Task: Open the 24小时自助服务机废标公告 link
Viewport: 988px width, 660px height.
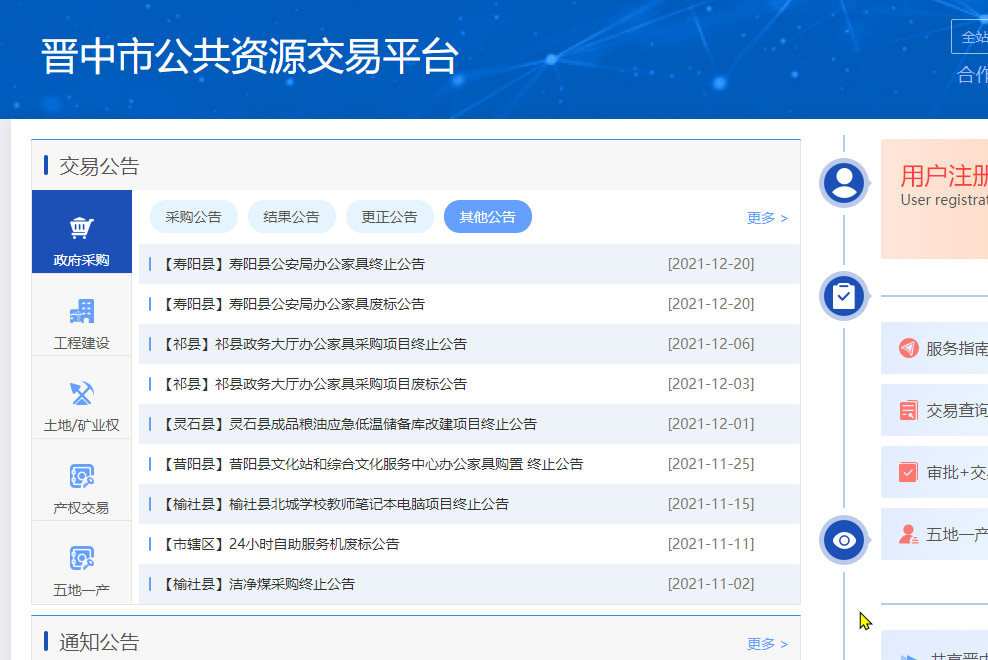Action: [314, 544]
